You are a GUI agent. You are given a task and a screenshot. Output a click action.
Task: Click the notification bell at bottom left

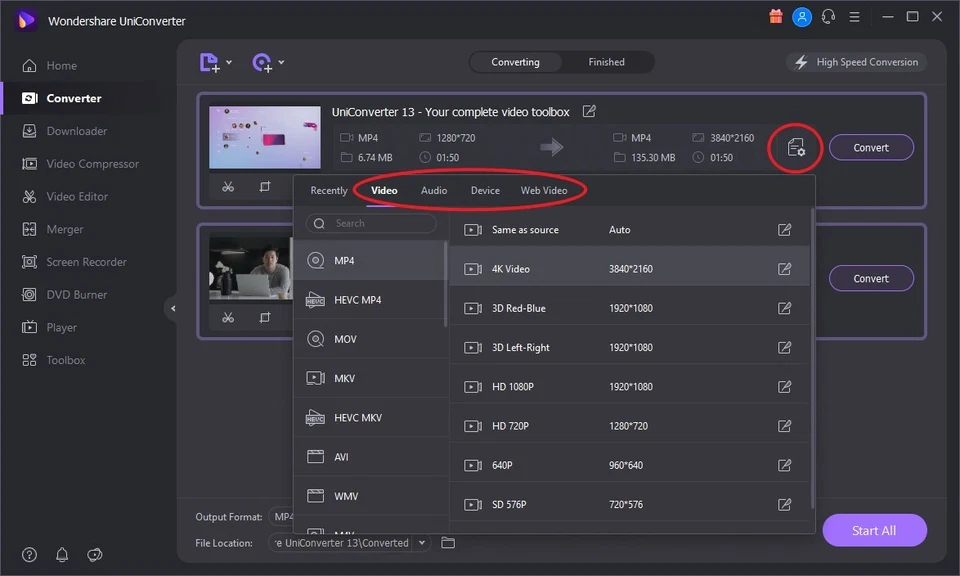coord(60,554)
